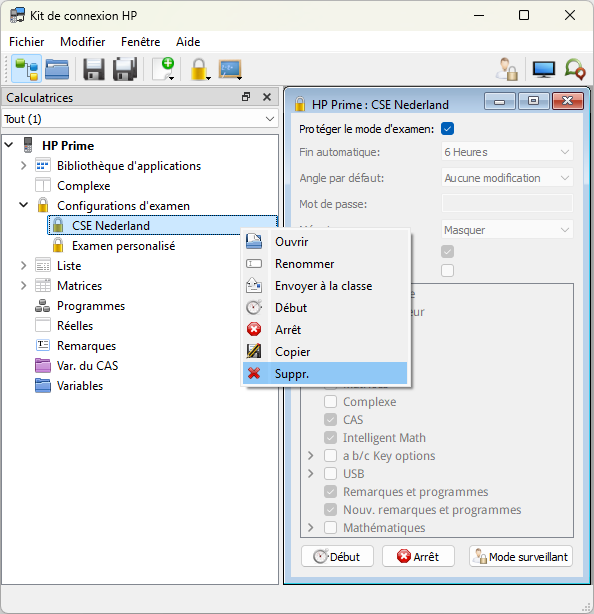
Task: Expand the USB row chevron
Action: 311,473
